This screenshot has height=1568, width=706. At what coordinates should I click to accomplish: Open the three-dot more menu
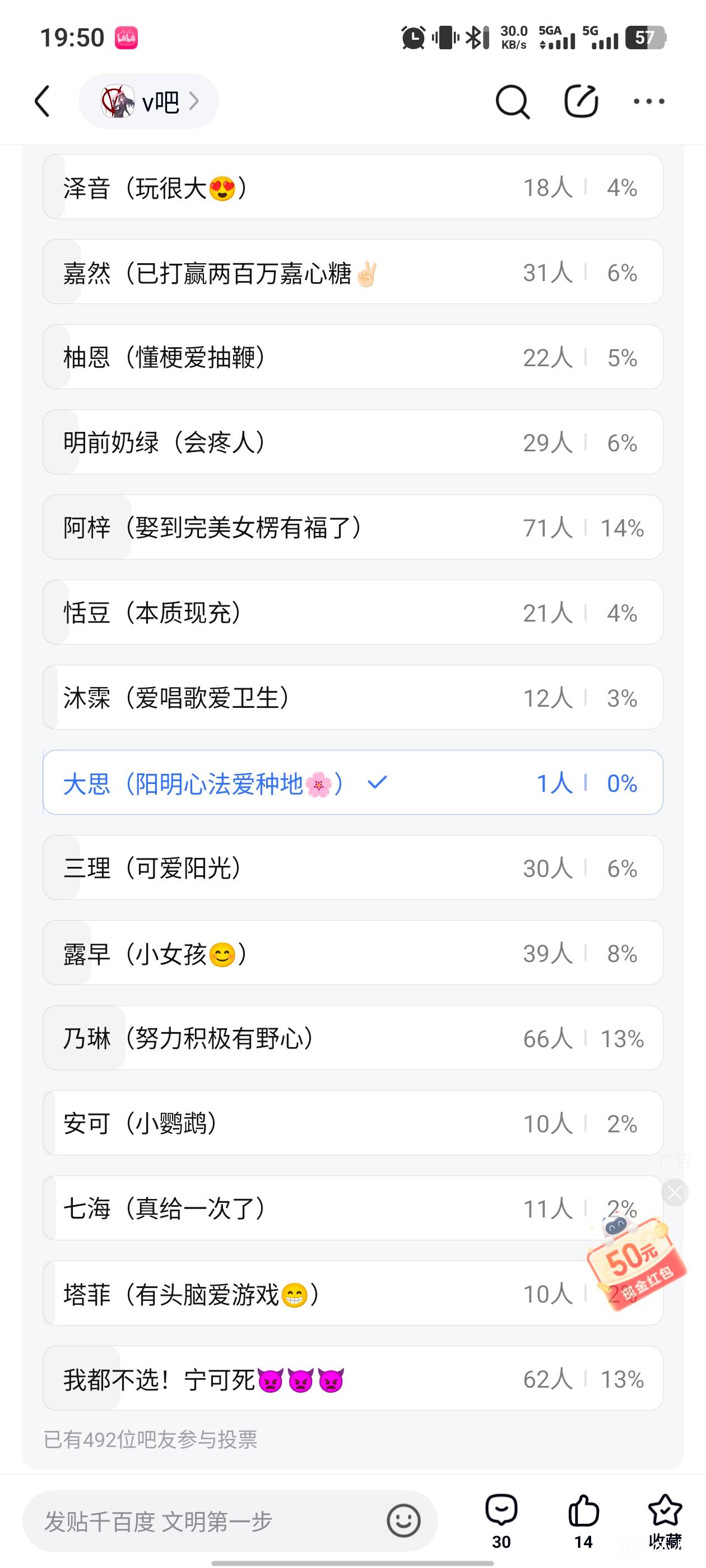tap(649, 102)
